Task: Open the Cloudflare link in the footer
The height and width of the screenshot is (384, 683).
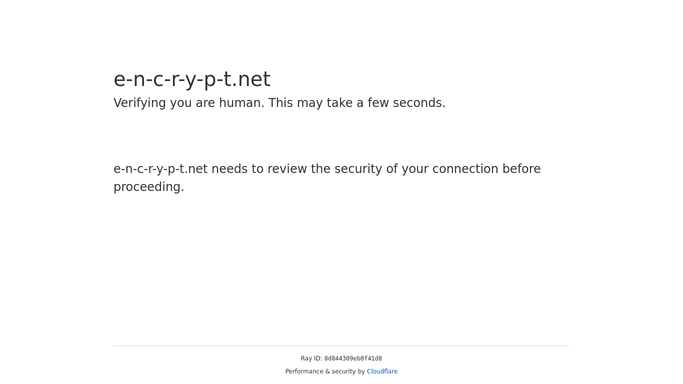Action: pyautogui.click(x=382, y=371)
